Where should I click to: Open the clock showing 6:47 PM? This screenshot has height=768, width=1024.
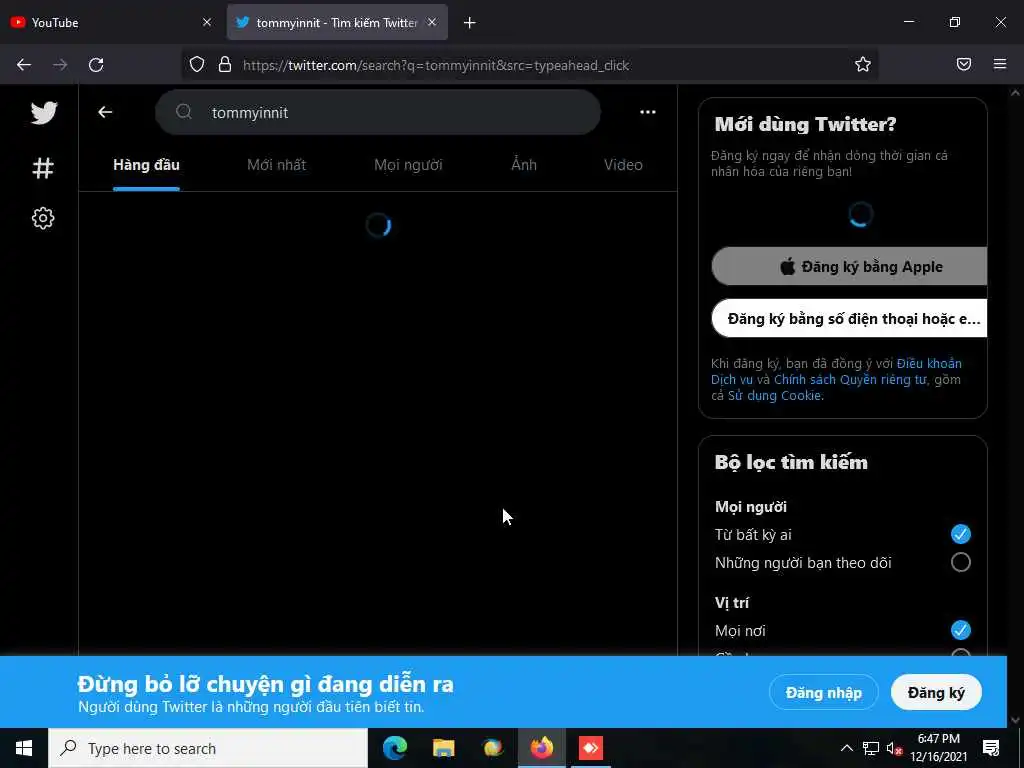pos(938,748)
